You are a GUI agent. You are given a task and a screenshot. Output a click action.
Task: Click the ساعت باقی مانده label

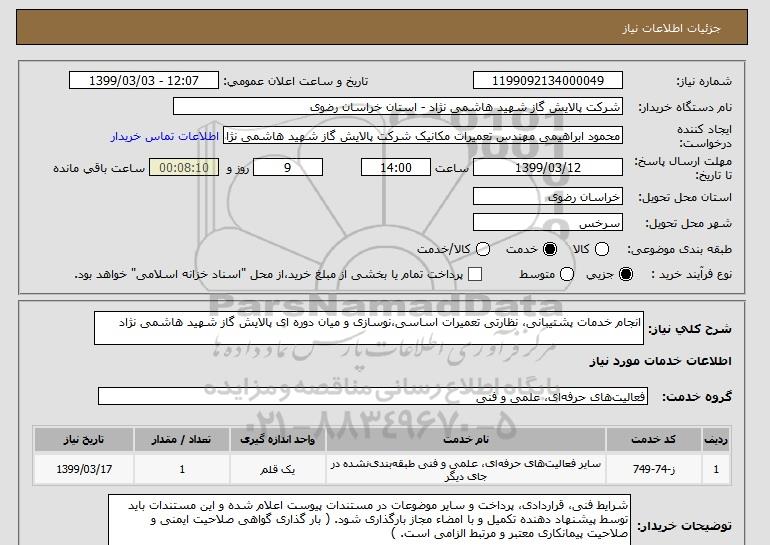(x=99, y=168)
